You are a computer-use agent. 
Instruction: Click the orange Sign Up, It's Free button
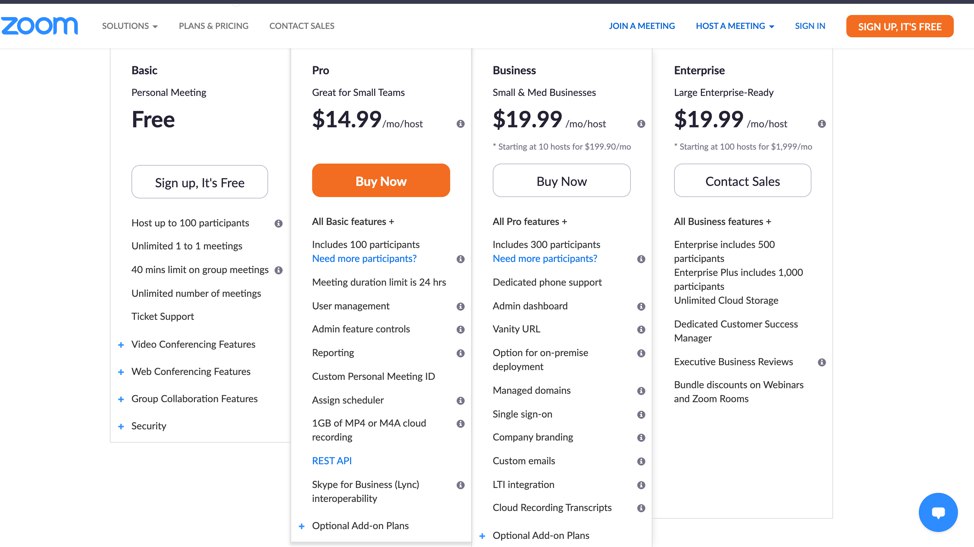(899, 26)
